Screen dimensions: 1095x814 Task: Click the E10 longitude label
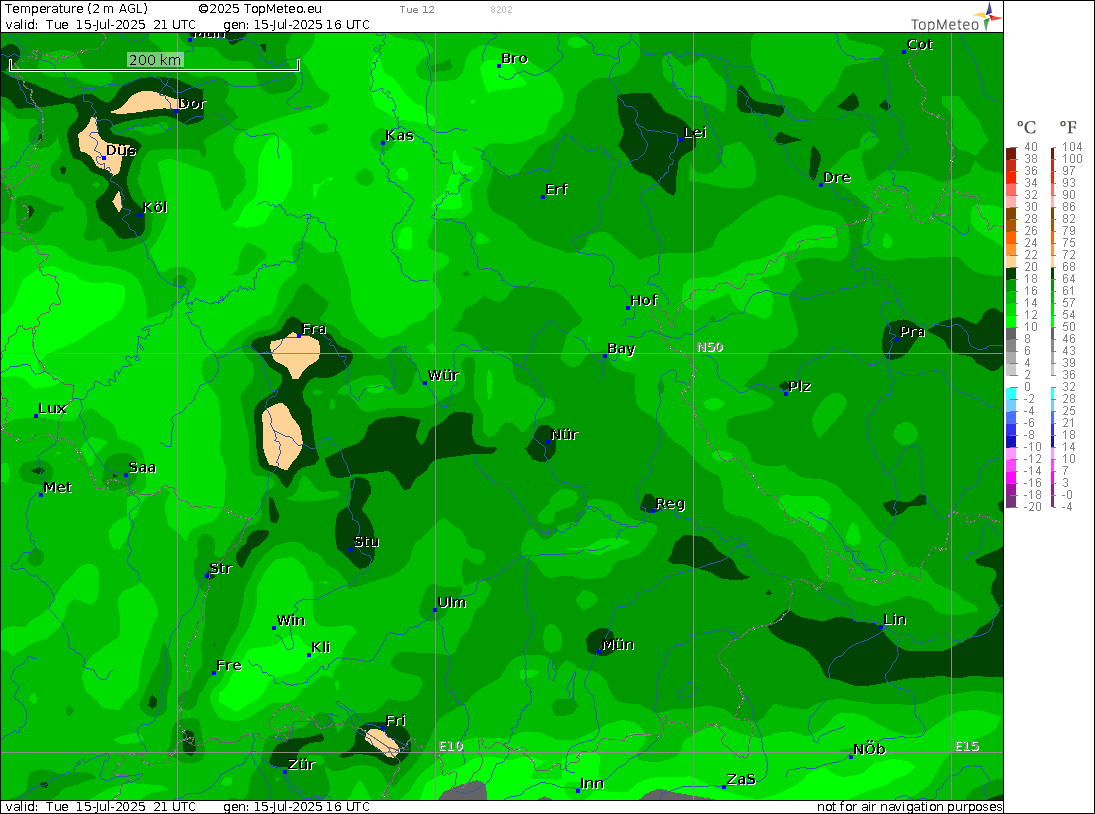pyautogui.click(x=451, y=746)
